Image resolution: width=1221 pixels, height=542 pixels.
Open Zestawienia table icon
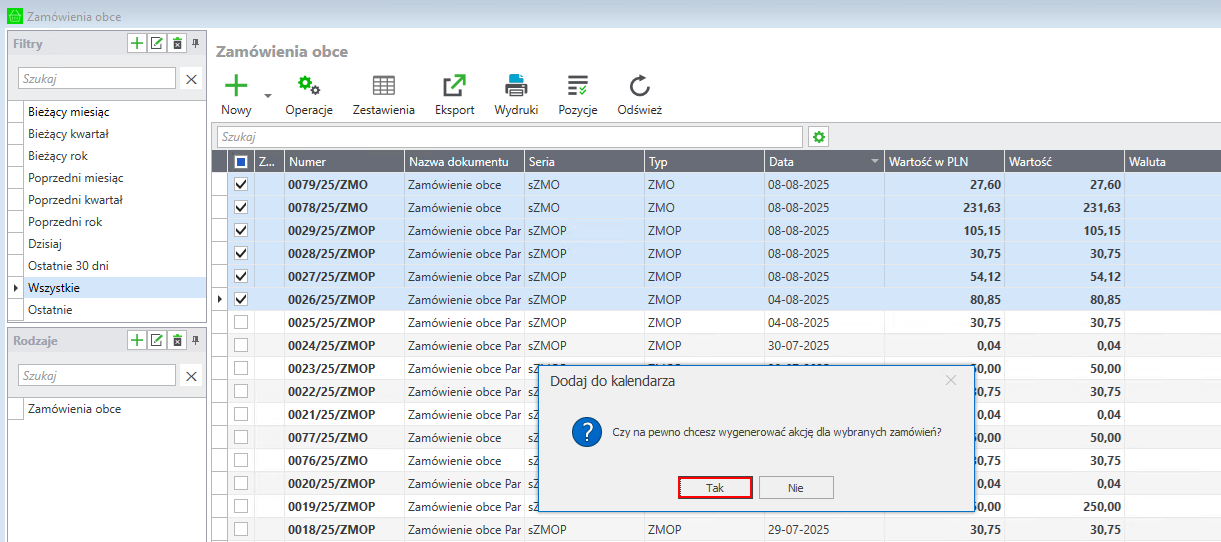383,87
